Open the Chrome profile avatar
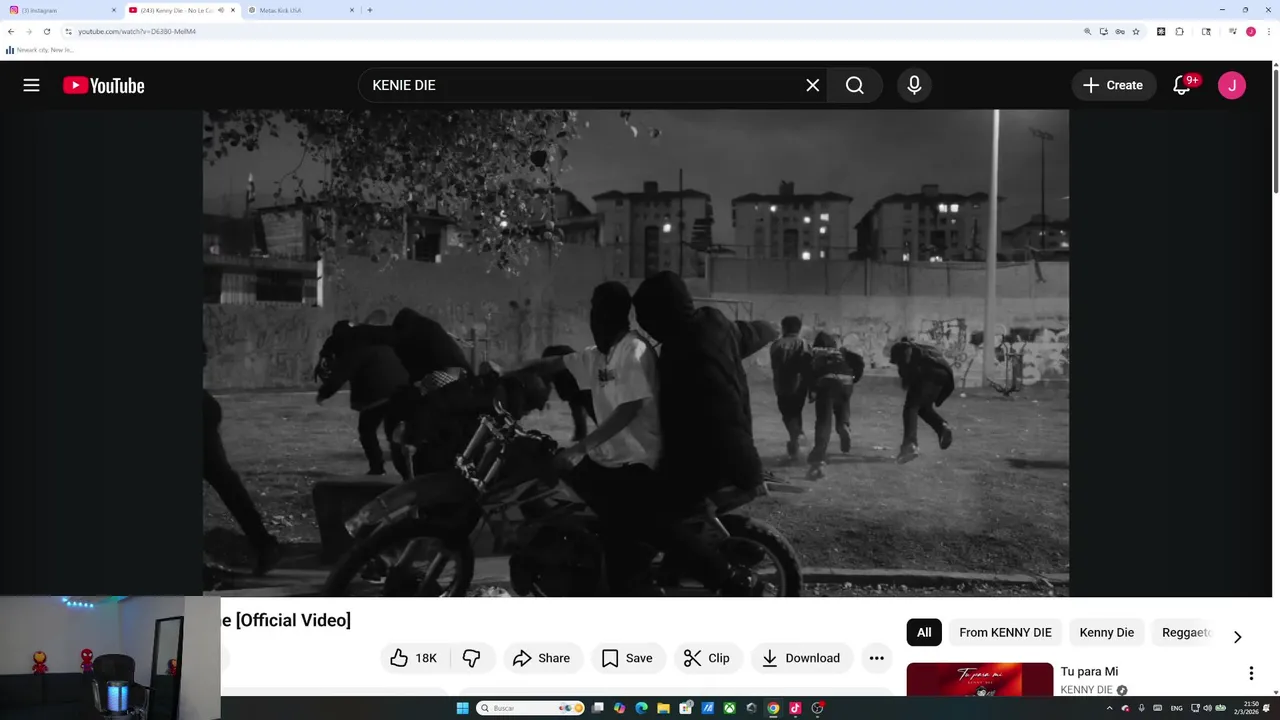Image resolution: width=1280 pixels, height=720 pixels. 1251,31
